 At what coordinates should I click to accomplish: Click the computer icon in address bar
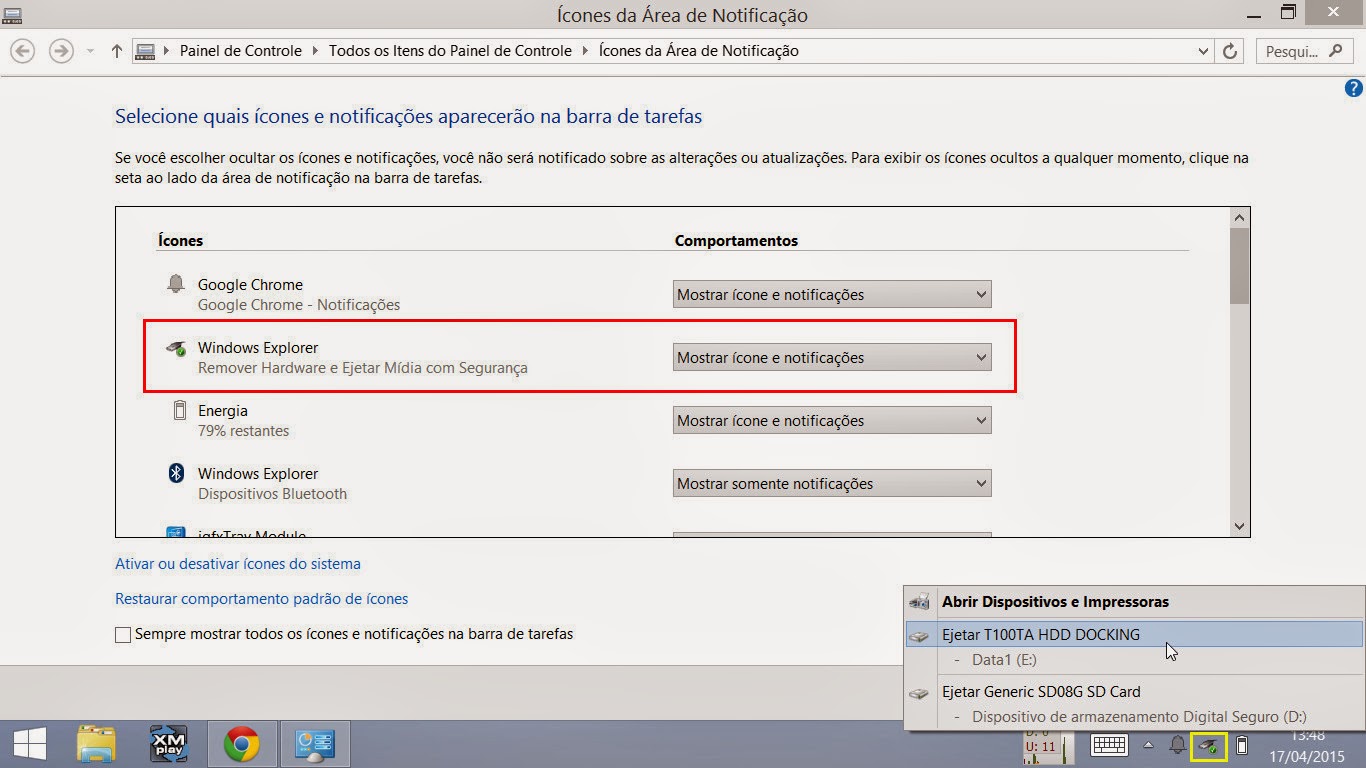[145, 51]
